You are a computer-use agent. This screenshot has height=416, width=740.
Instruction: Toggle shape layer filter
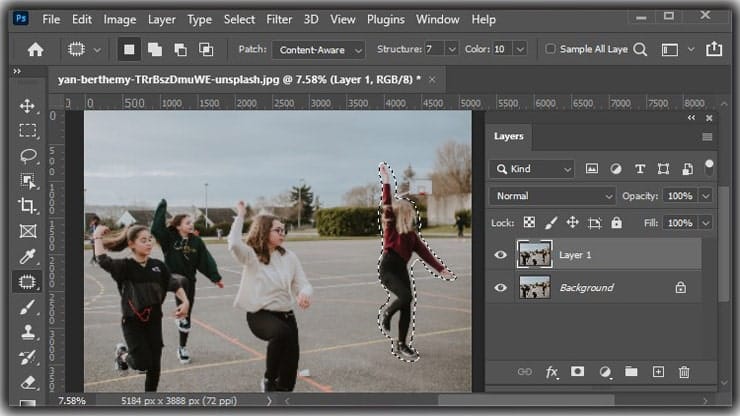click(x=663, y=169)
